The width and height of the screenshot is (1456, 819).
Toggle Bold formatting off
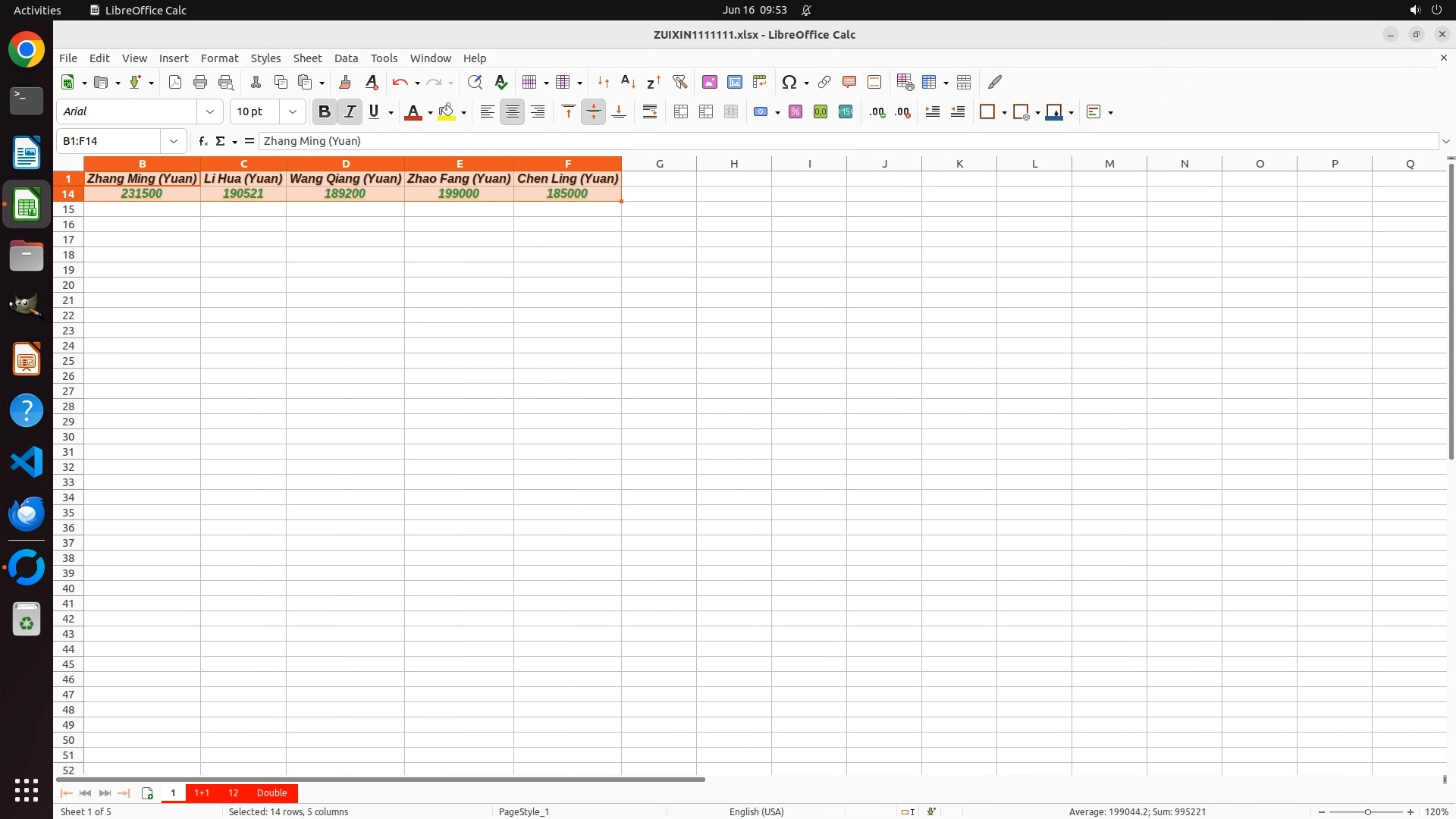click(325, 111)
